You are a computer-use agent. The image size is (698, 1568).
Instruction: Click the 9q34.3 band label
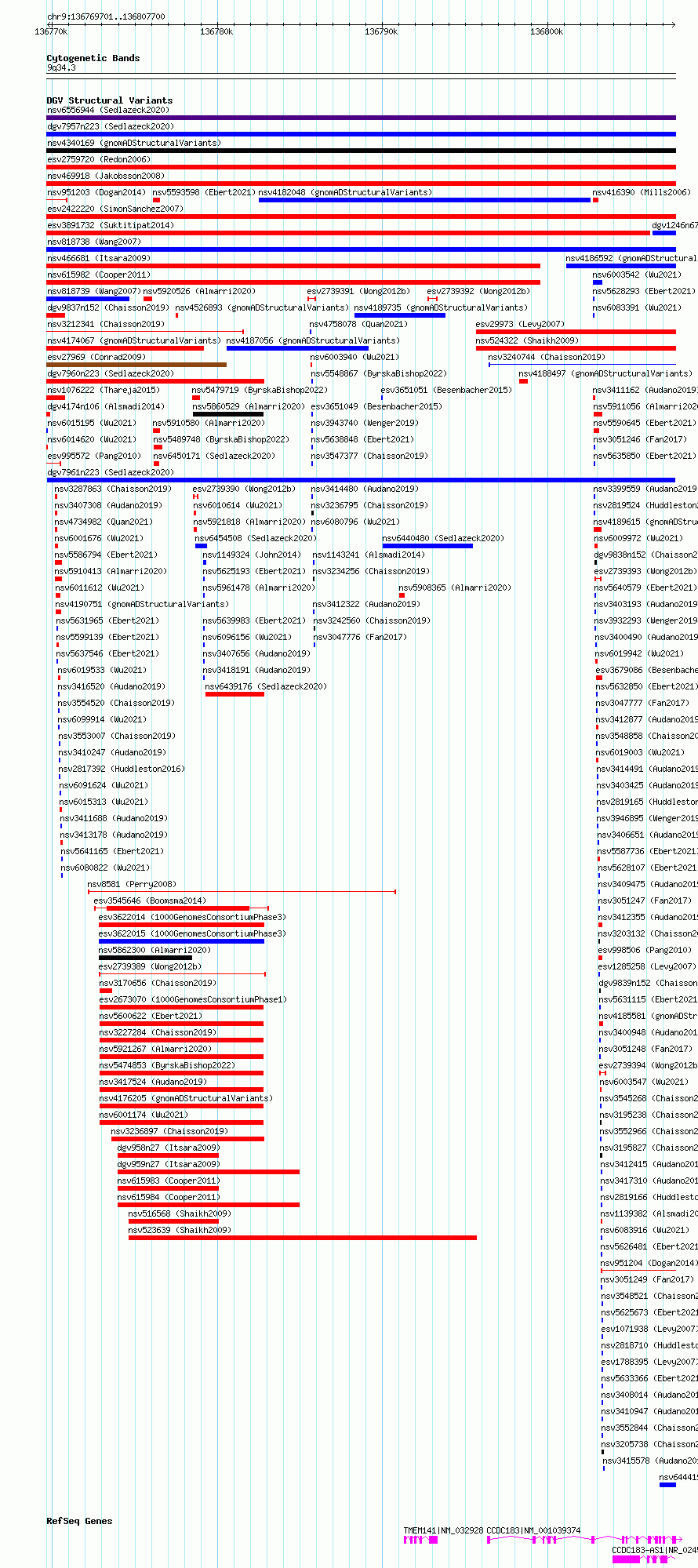click(x=61, y=68)
